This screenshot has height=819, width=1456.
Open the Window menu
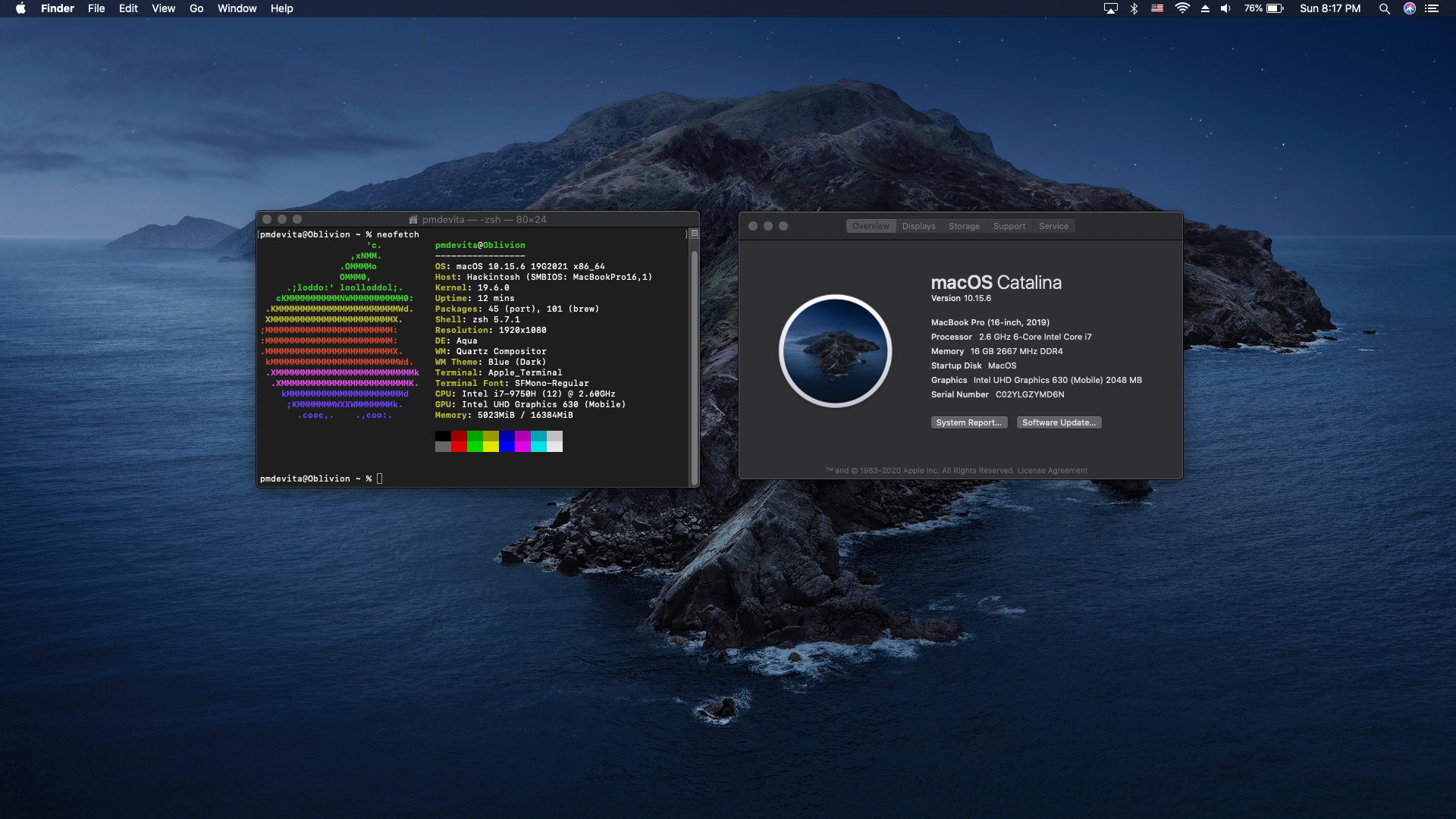[x=237, y=8]
